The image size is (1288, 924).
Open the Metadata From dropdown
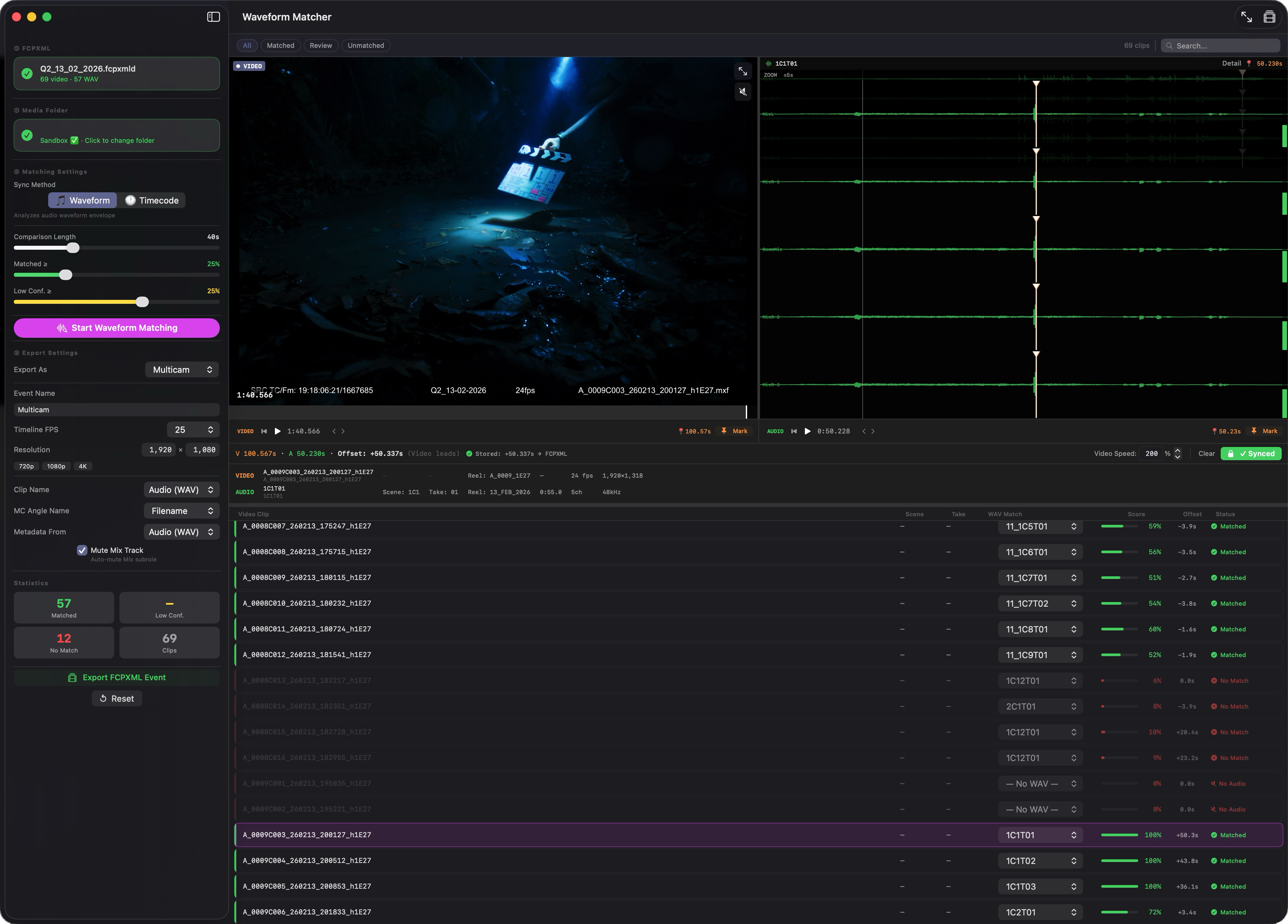click(x=181, y=532)
